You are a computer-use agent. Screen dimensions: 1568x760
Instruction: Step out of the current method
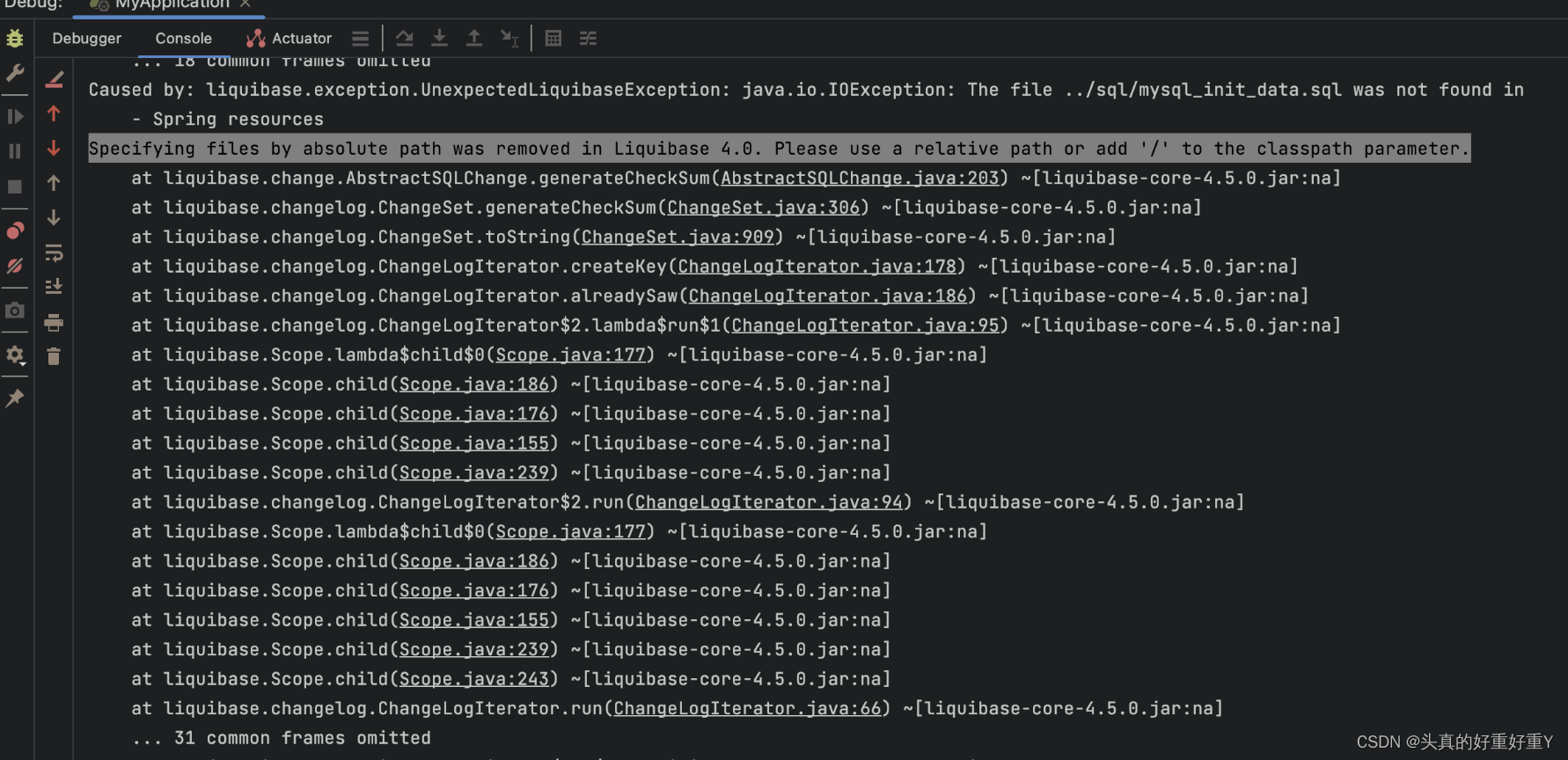(x=473, y=38)
